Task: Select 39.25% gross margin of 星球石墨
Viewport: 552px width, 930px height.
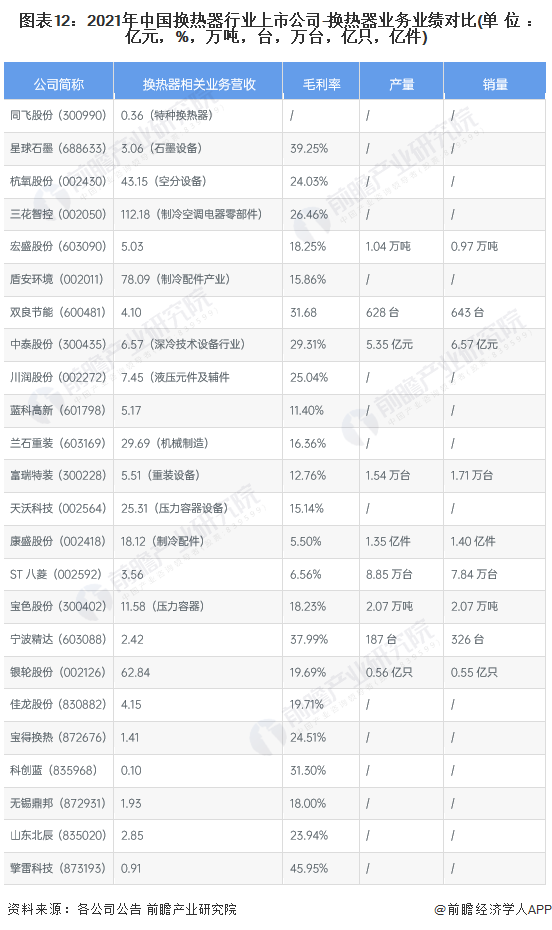Action: (x=309, y=148)
